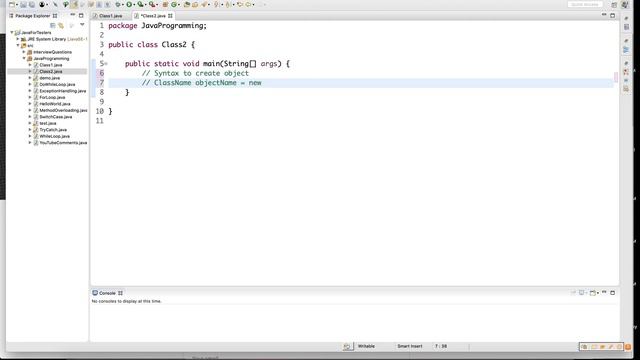This screenshot has height=360, width=640.
Task: Click 'package JavaProgramming;' on line 1
Action: [x=158, y=26]
